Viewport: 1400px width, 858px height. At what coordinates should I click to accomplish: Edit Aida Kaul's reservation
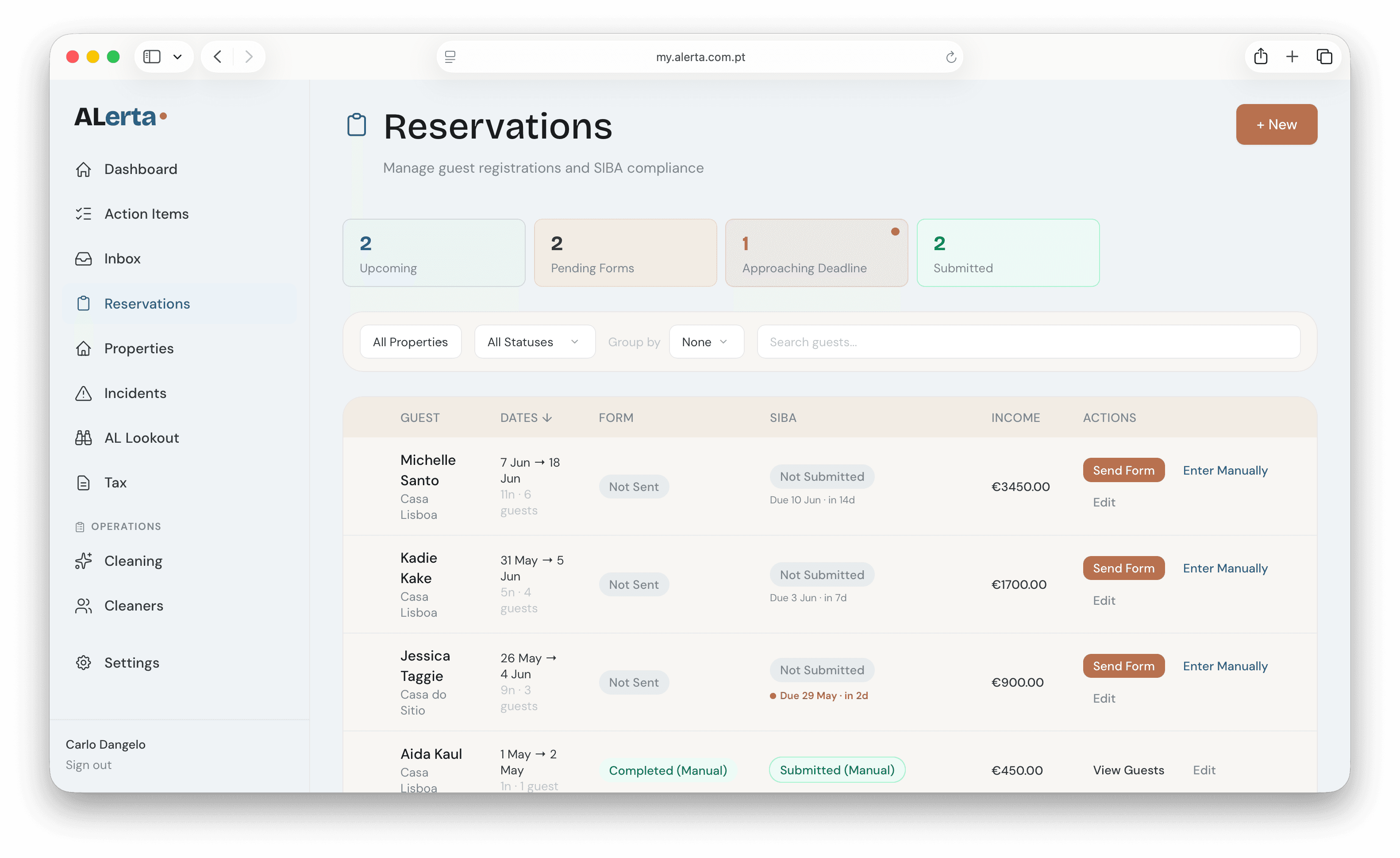coord(1204,770)
